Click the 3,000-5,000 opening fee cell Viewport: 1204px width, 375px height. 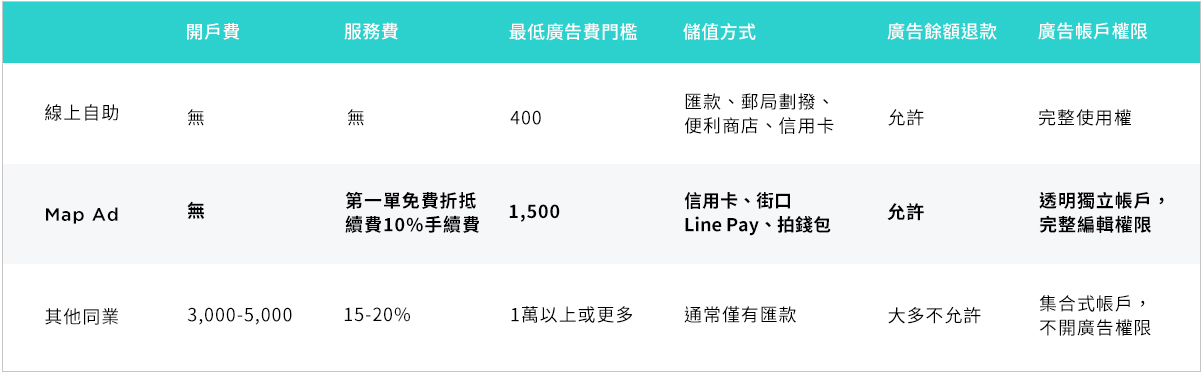click(x=240, y=315)
